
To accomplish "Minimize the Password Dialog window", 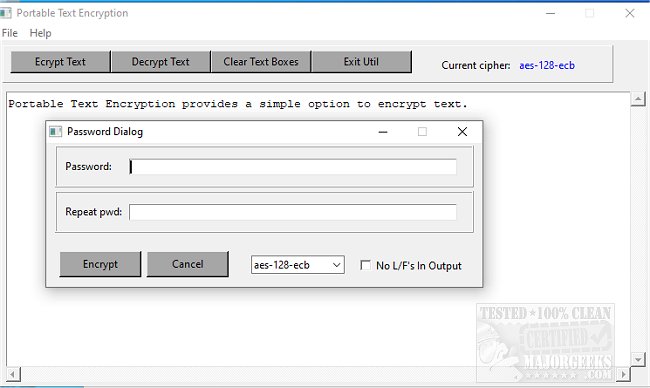I will (x=383, y=132).
